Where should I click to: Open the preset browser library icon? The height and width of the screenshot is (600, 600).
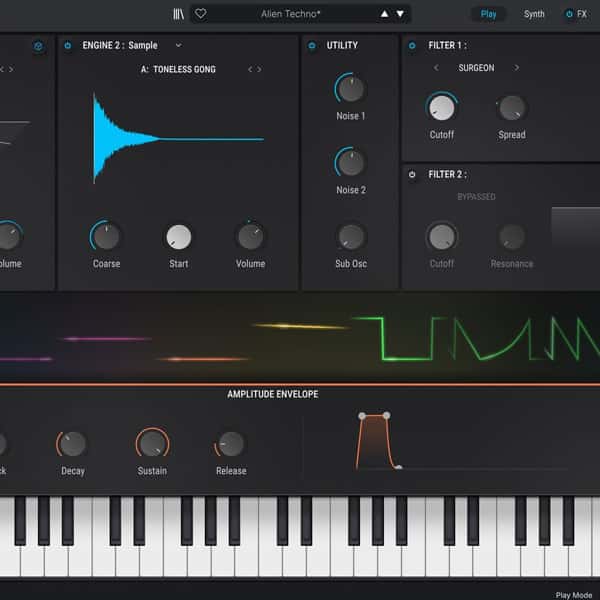(179, 14)
